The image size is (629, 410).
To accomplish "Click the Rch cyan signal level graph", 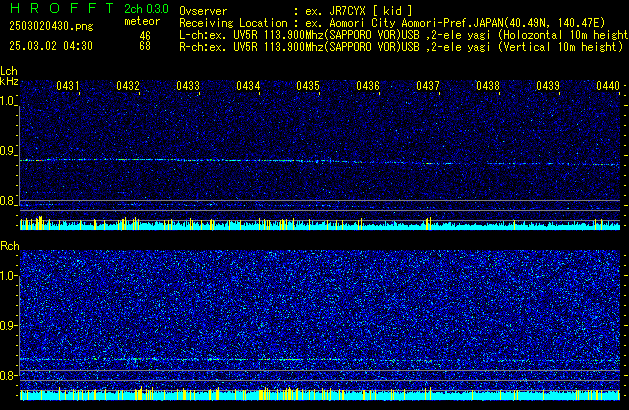I will click(320, 394).
